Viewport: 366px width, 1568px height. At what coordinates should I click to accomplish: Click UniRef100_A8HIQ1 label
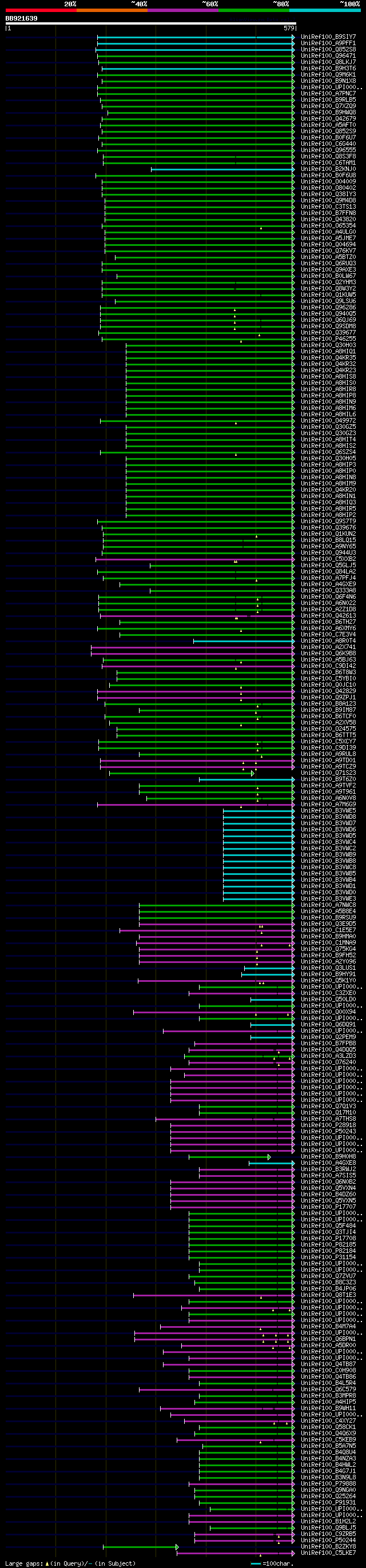(x=328, y=351)
